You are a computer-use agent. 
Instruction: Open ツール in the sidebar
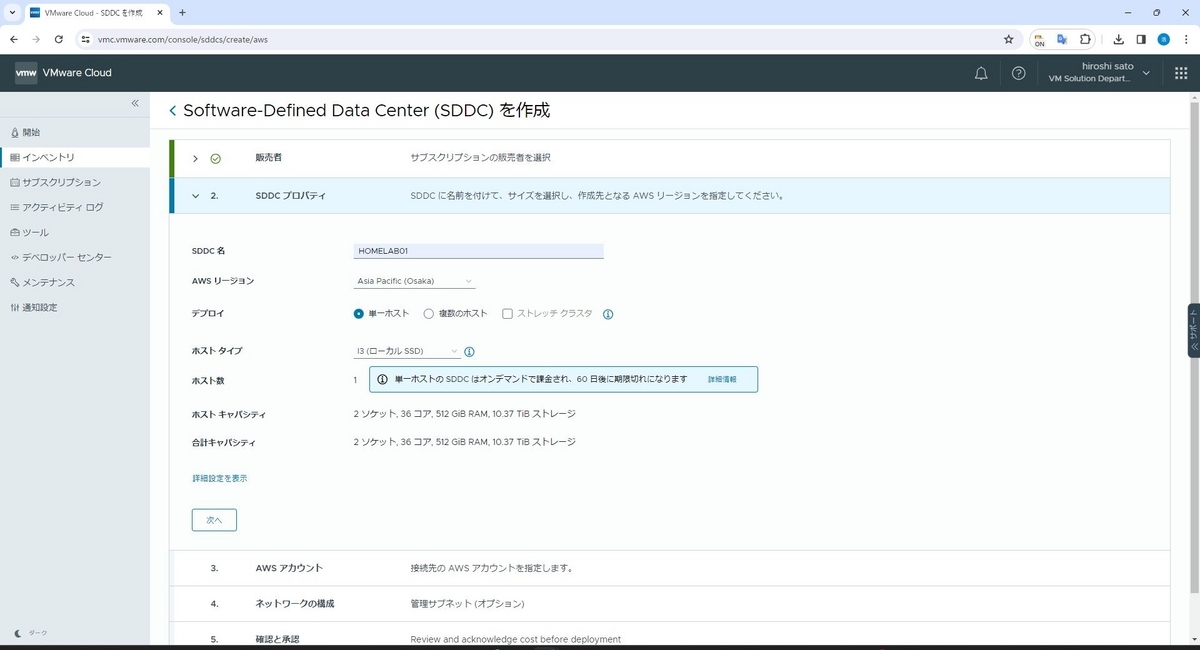point(75,232)
